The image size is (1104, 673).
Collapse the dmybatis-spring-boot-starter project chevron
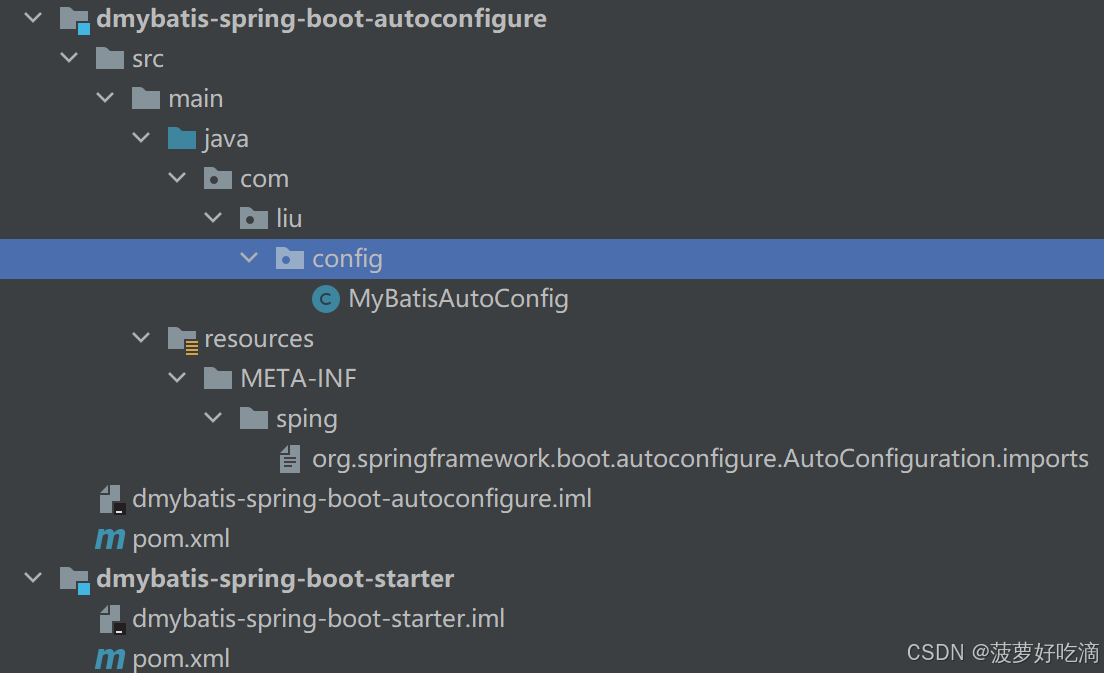point(32,578)
